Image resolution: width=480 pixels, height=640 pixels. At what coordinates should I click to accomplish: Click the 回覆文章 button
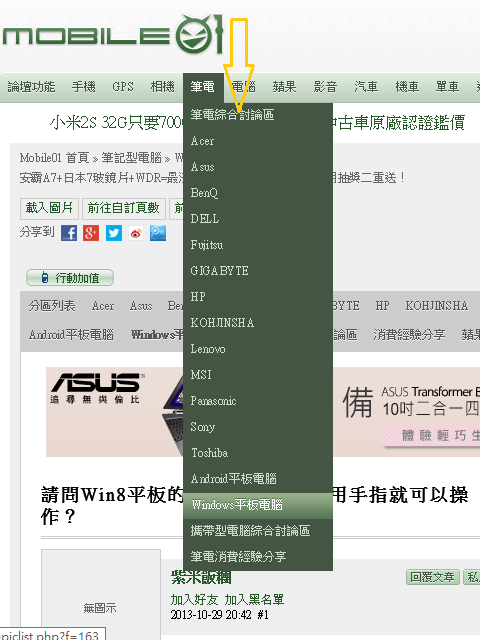[x=432, y=577]
